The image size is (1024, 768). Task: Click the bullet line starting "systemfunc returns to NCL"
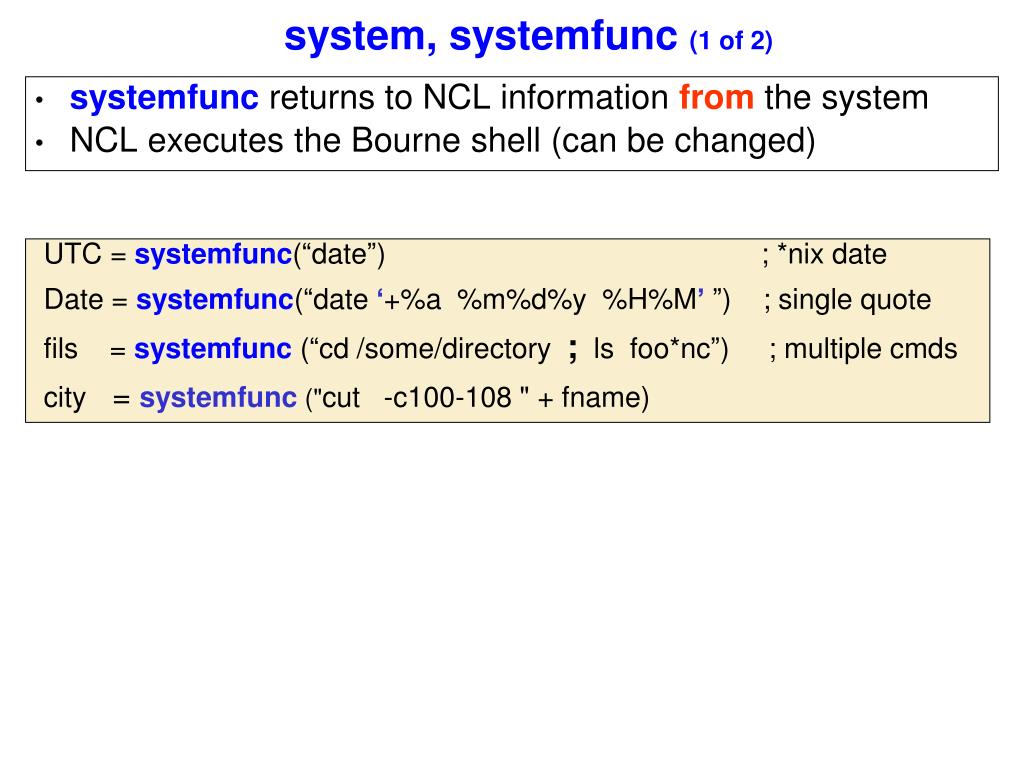tap(499, 98)
